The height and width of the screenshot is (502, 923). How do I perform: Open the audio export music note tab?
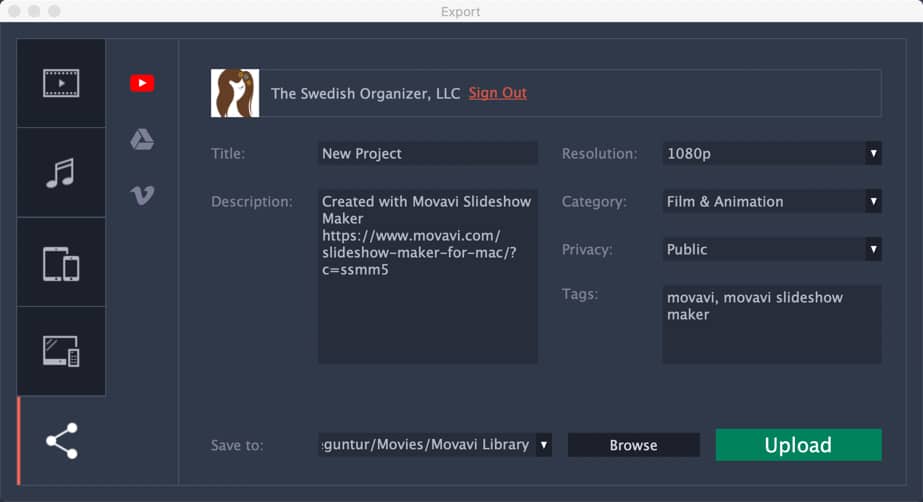tap(61, 173)
